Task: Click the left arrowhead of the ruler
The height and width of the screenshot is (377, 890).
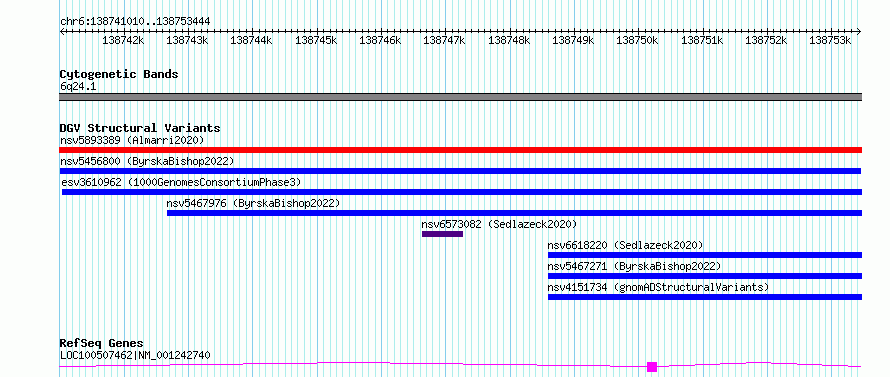Action: [62, 31]
